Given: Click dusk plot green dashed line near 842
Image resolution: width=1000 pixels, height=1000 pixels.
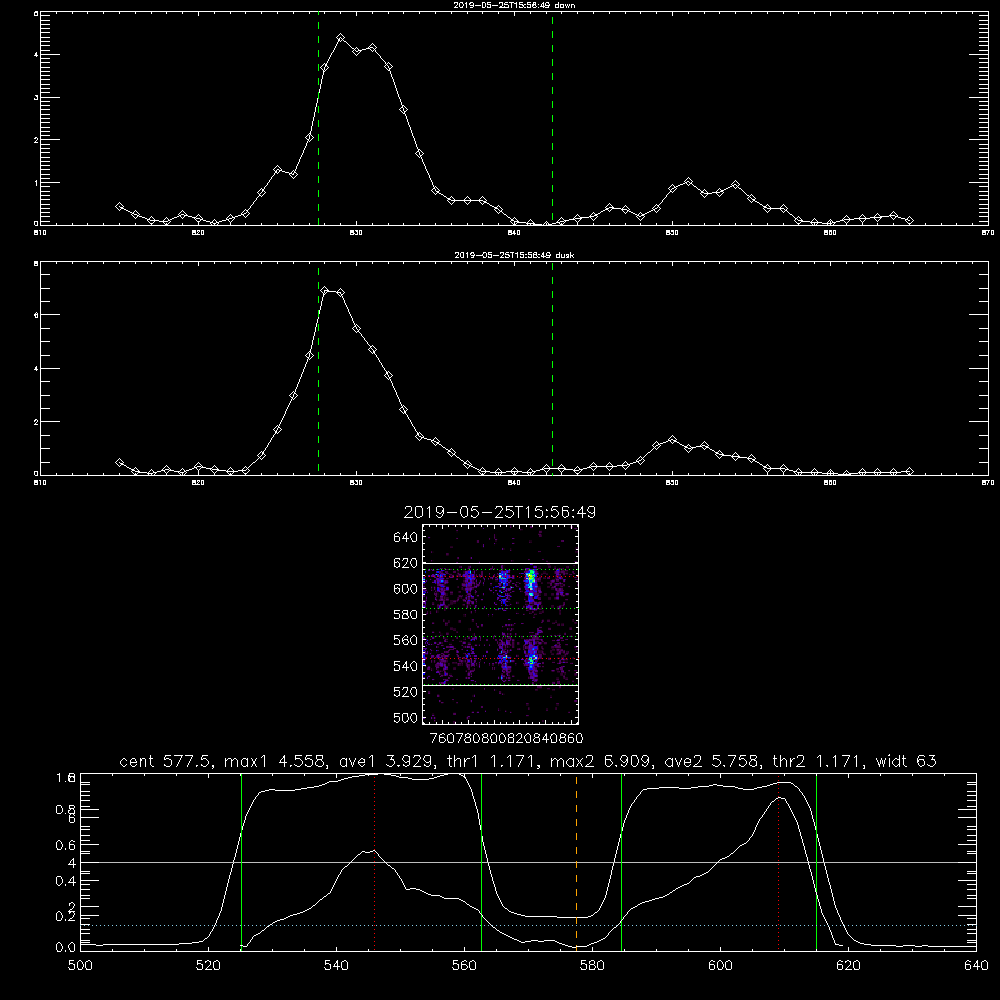Looking at the screenshot, I should (552, 370).
